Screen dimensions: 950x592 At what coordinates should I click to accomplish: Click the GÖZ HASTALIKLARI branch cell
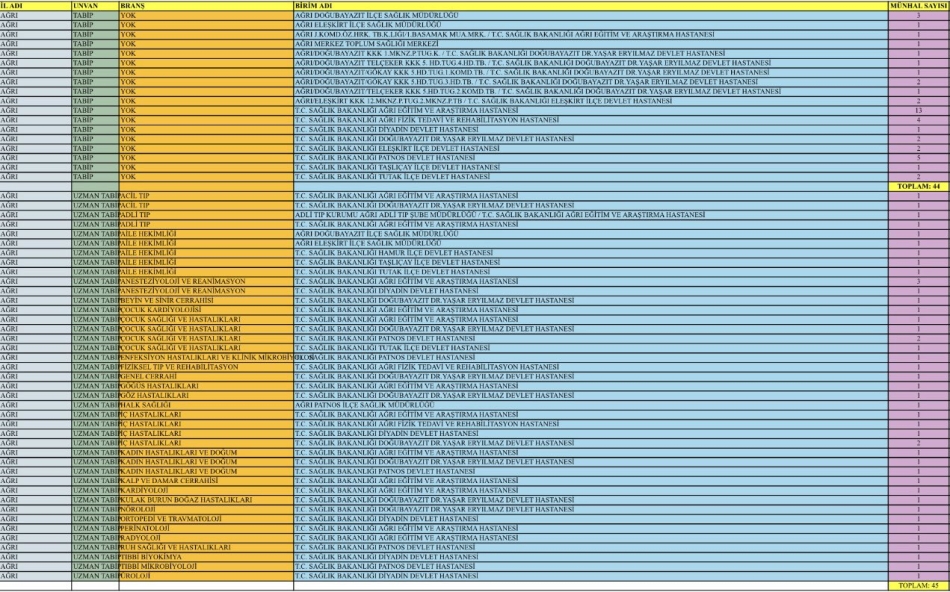(206, 395)
